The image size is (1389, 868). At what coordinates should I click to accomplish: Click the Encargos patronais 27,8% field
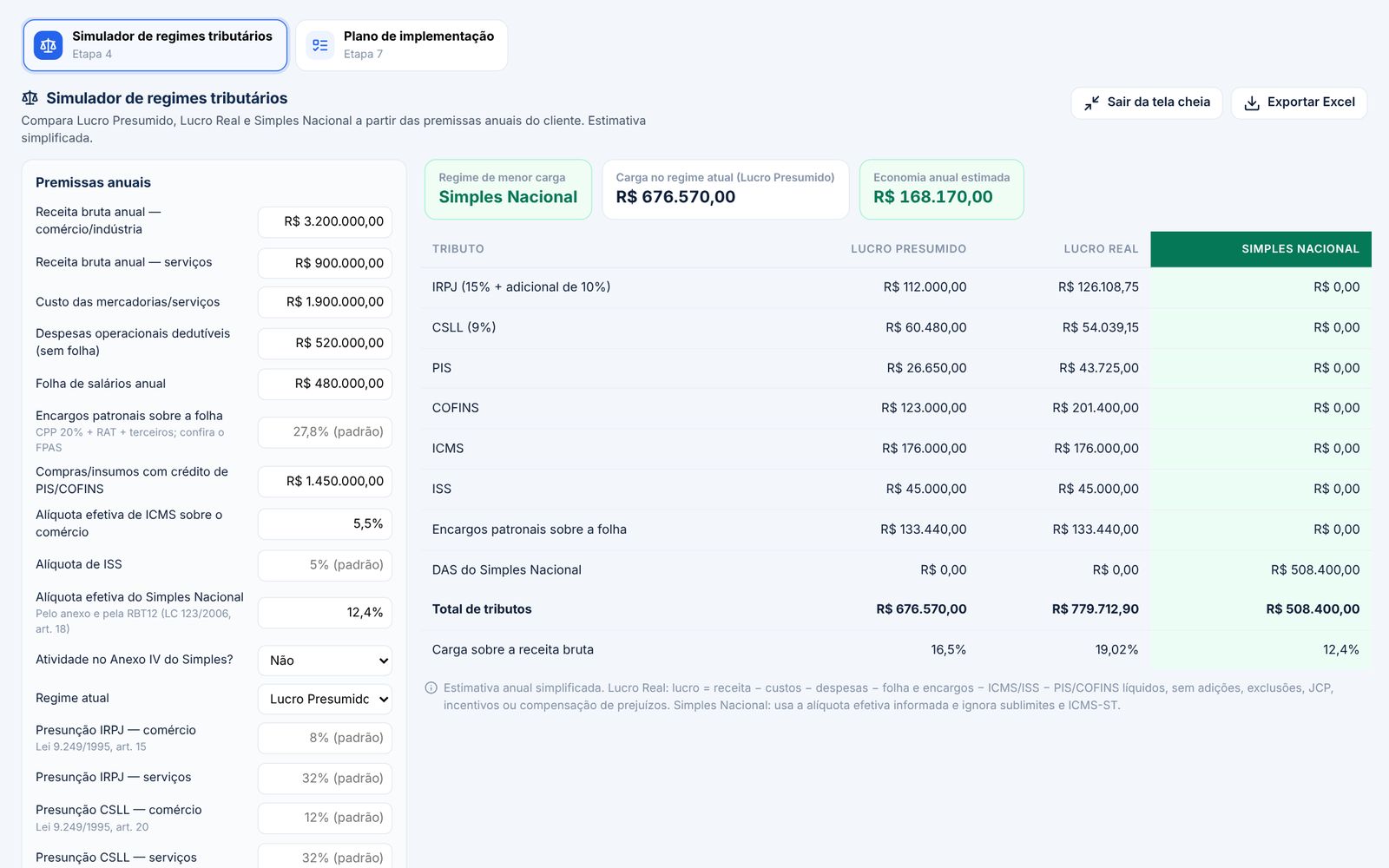[x=325, y=431]
